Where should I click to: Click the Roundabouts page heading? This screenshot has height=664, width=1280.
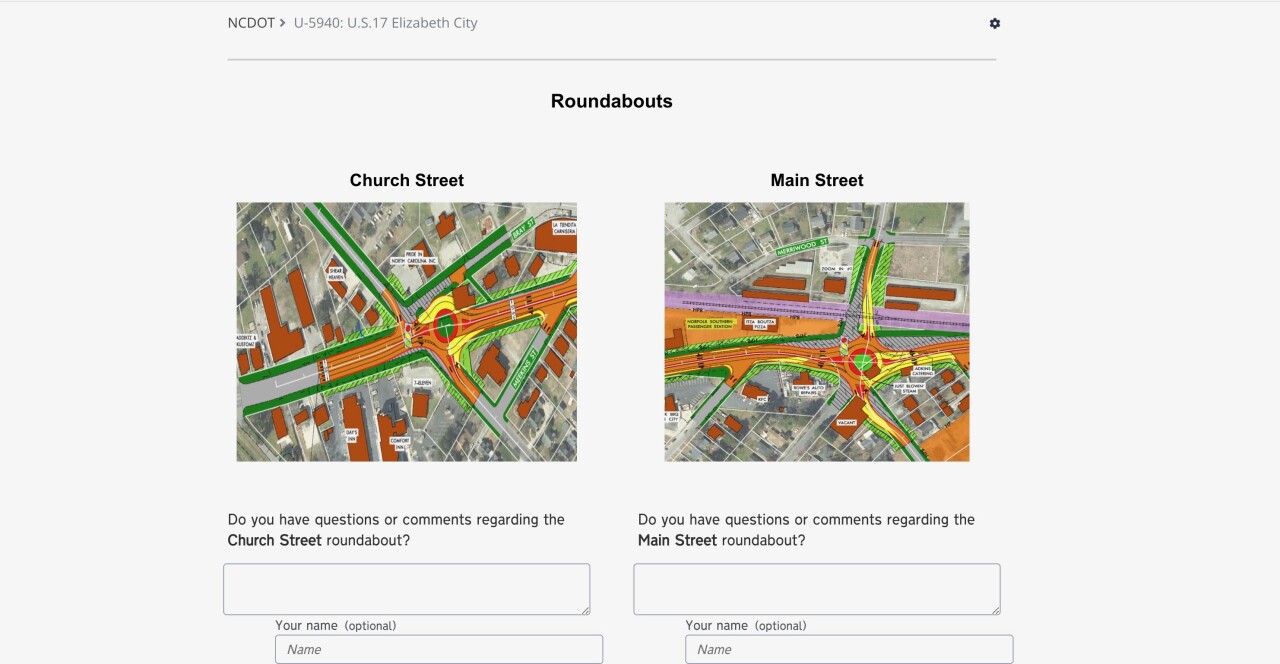[611, 101]
